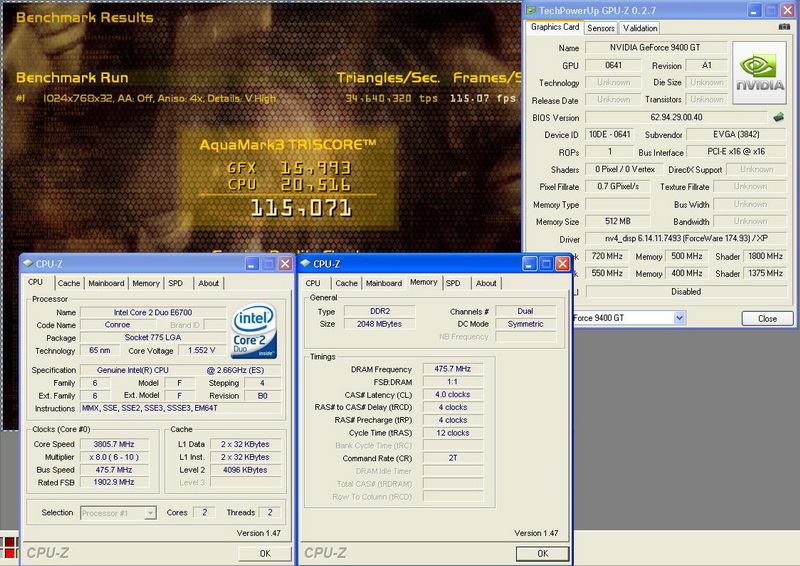This screenshot has height=566, width=800.
Task: Click the Cycle Time value 12 clocks
Action: [x=453, y=433]
